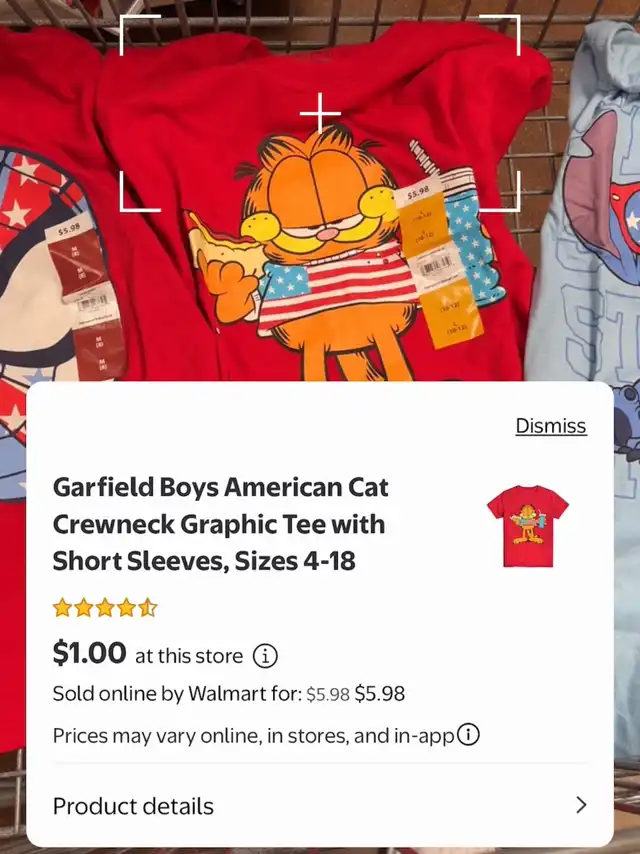Tap the red Garfield tee product thumbnail
Screen dimensions: 640x854
click(527, 525)
